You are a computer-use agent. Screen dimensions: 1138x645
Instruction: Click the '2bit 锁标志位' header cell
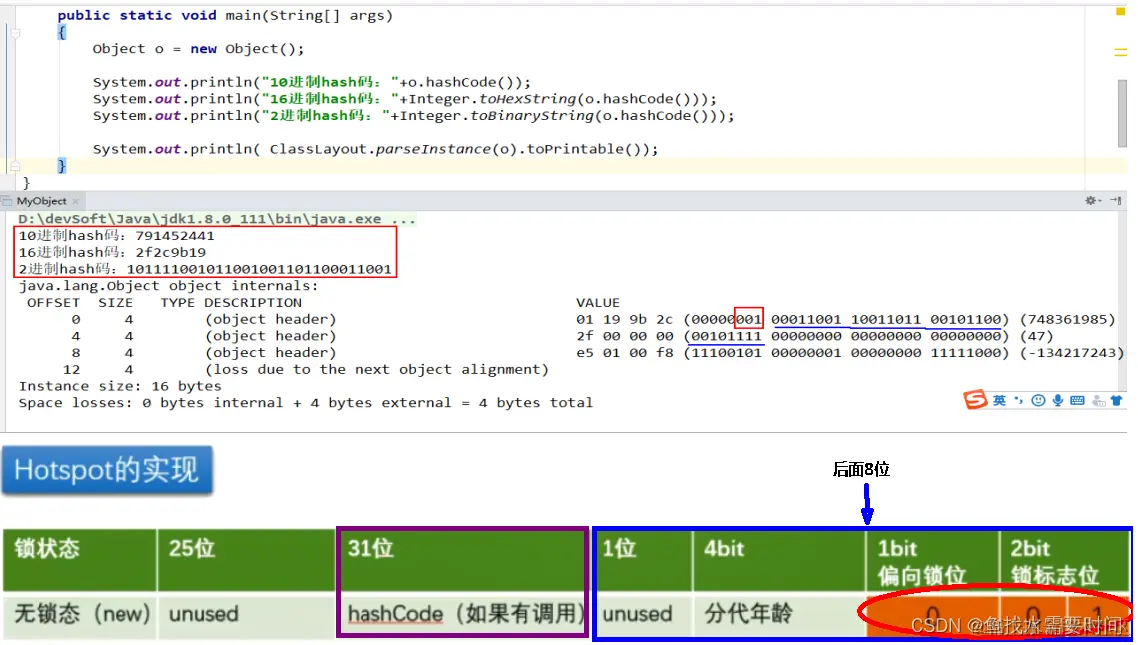click(x=1065, y=560)
